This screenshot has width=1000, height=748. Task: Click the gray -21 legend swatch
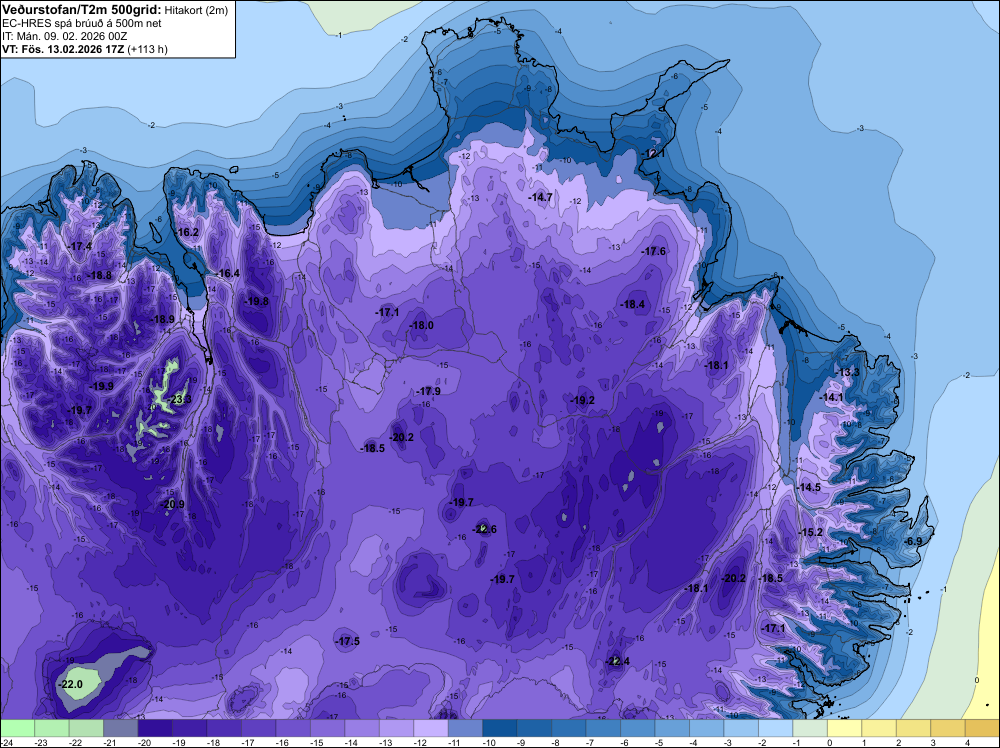121,728
